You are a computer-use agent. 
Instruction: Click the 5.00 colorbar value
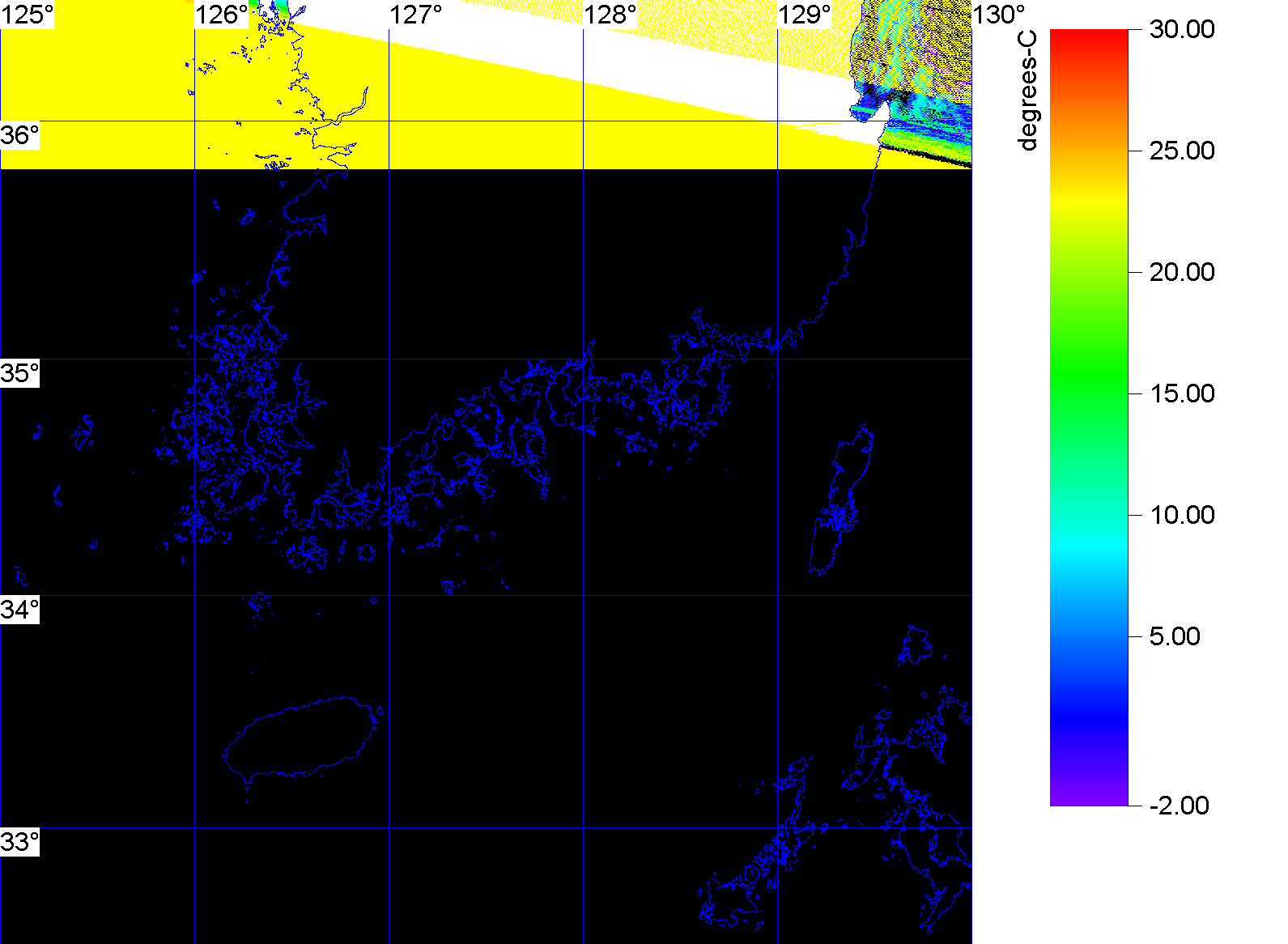pos(1175,636)
